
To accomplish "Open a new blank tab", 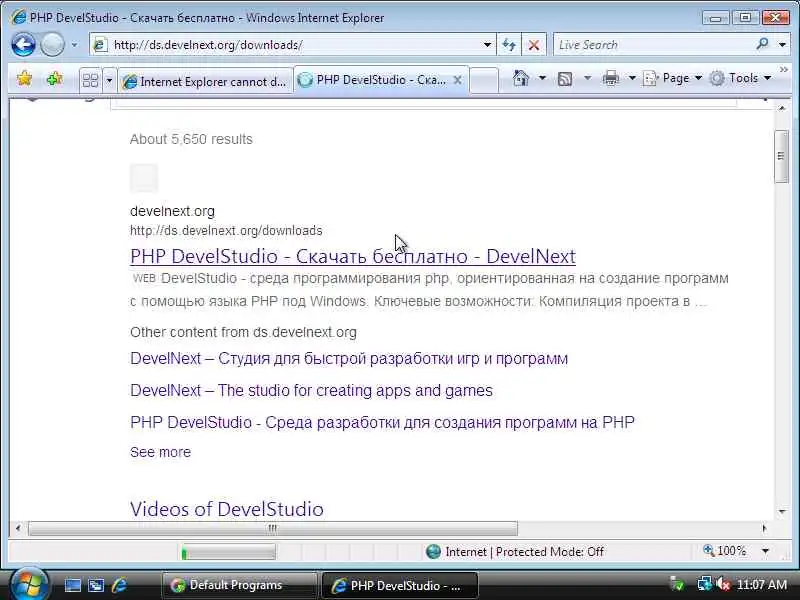I will [x=483, y=81].
